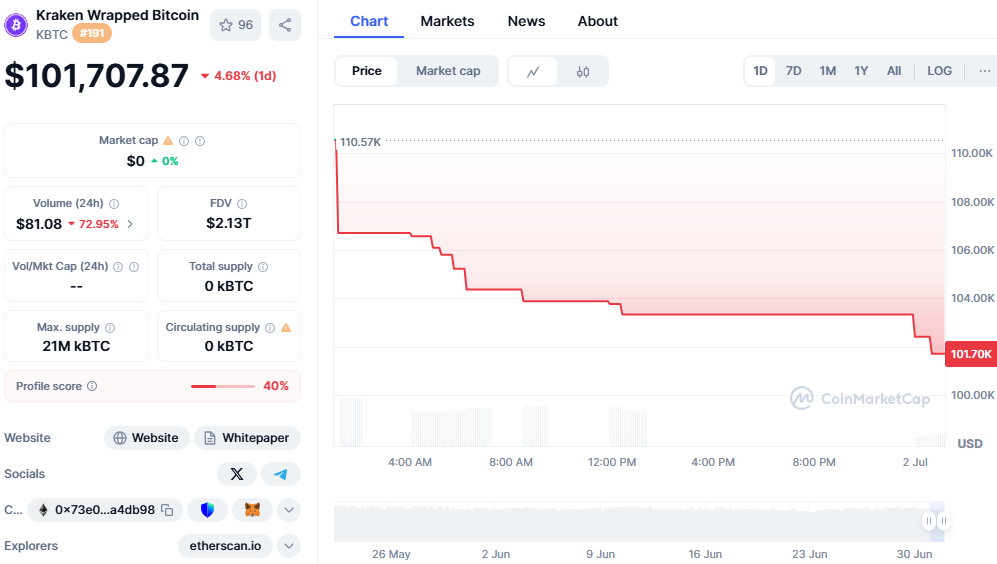Screen dimensions: 997x564
Task: Click the 72.95% volume change text
Action: (x=99, y=224)
